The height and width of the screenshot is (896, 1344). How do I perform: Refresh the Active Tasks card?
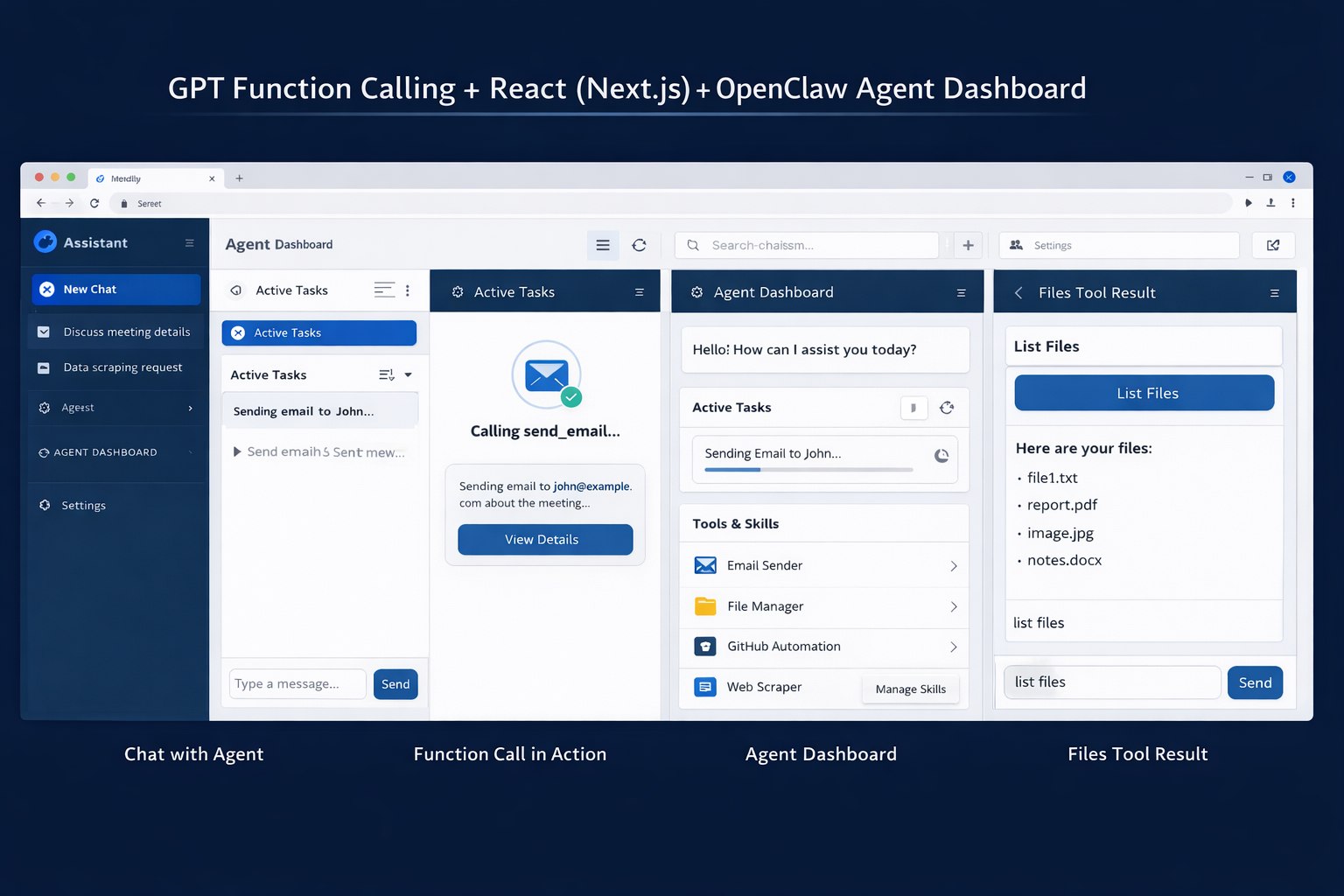[x=947, y=408]
